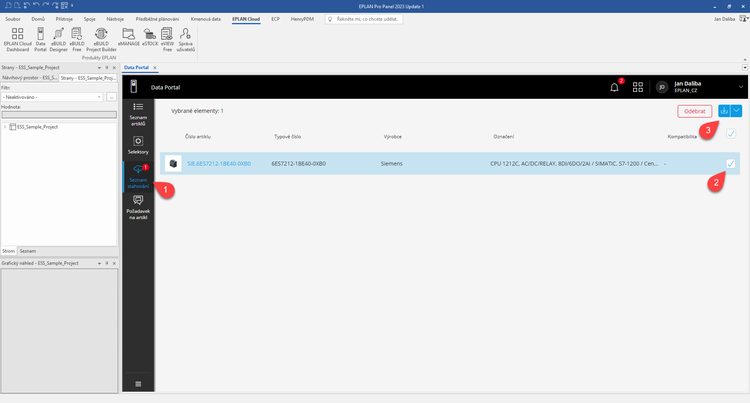Select the ECP ribbon tab
Screen dimensions: 750x403
276,19
